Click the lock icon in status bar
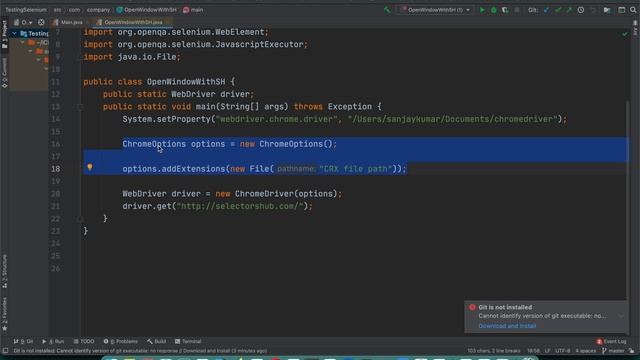This screenshot has width=640, height=360. (632, 351)
